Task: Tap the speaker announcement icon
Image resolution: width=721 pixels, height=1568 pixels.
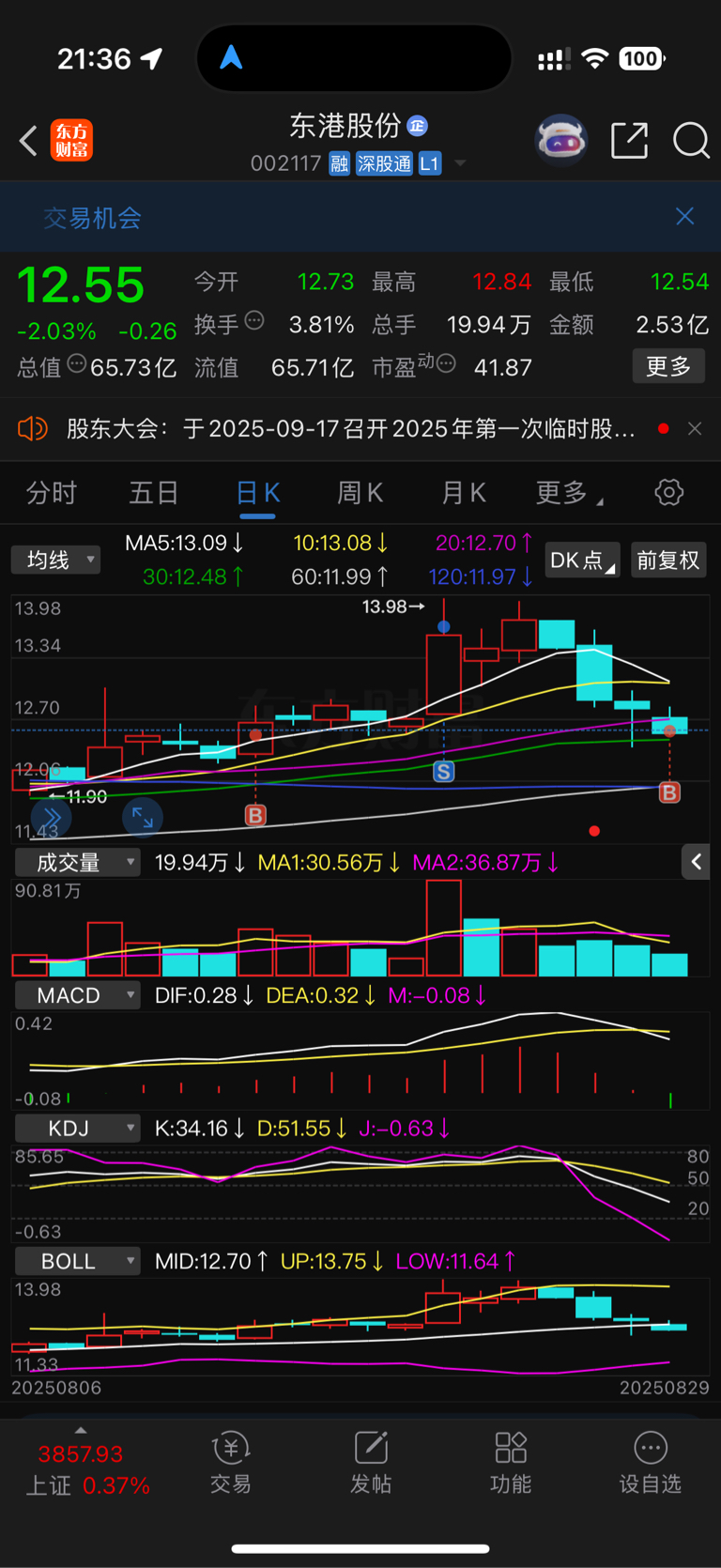Action: [x=32, y=429]
